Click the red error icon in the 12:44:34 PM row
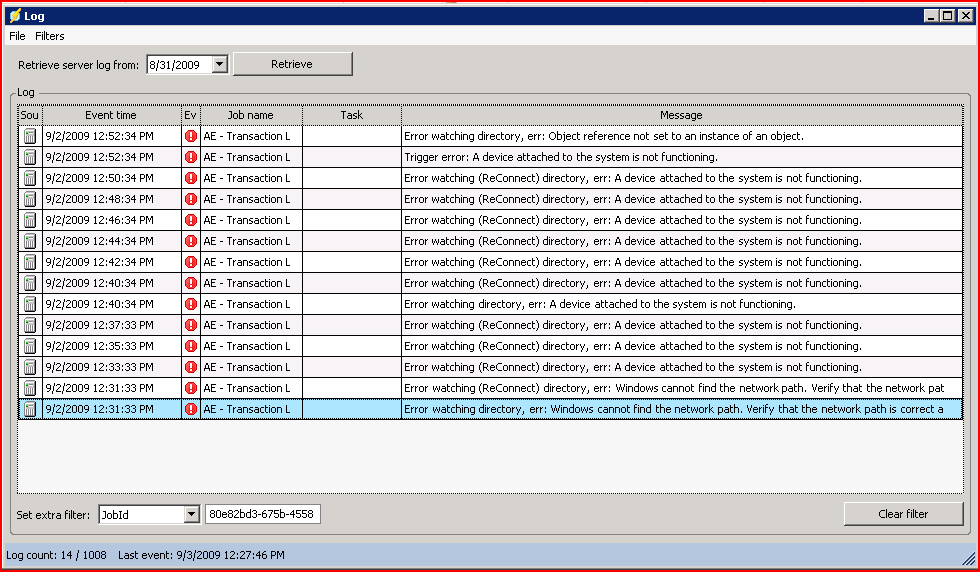The image size is (980, 572). point(191,241)
